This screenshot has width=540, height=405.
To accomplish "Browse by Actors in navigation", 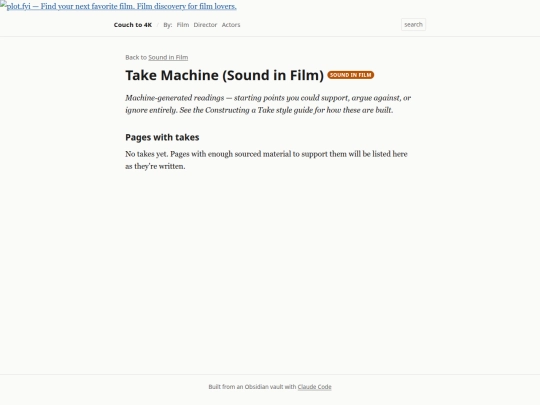I will (231, 25).
